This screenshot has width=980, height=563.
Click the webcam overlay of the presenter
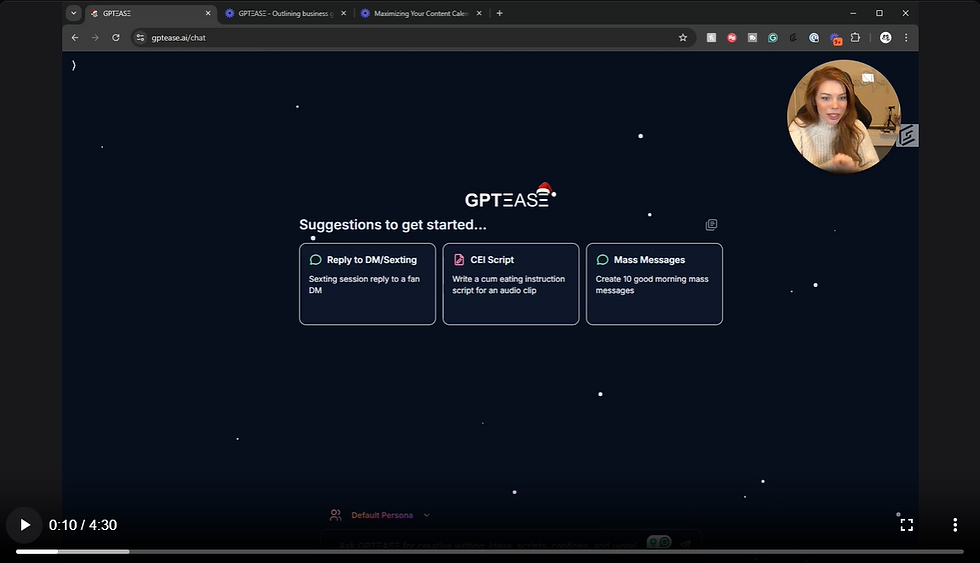coord(843,116)
